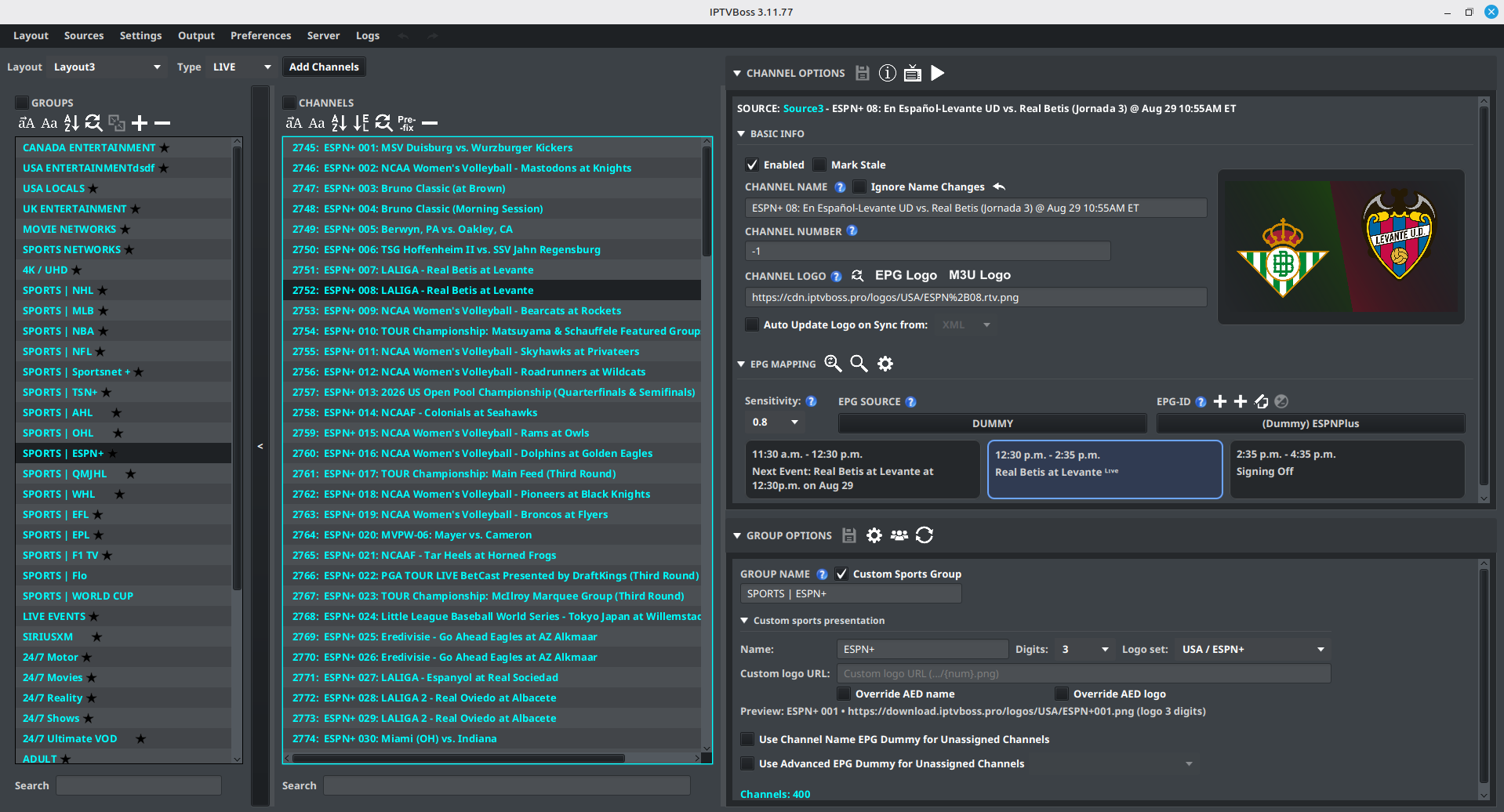Image resolution: width=1504 pixels, height=812 pixels.
Task: Open the Sources menu
Action: 84,35
